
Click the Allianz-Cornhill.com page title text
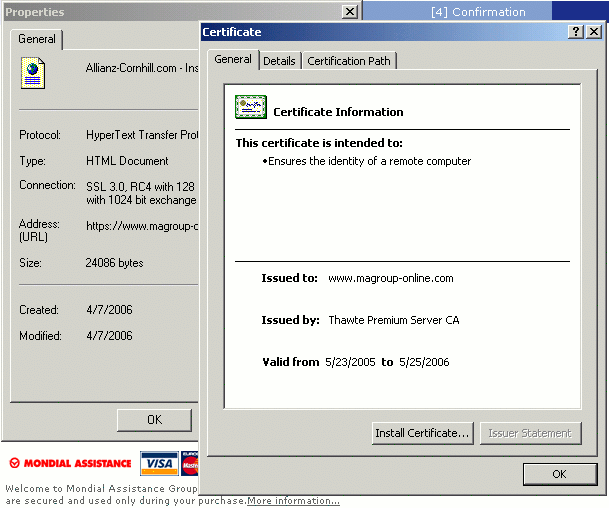(x=142, y=68)
